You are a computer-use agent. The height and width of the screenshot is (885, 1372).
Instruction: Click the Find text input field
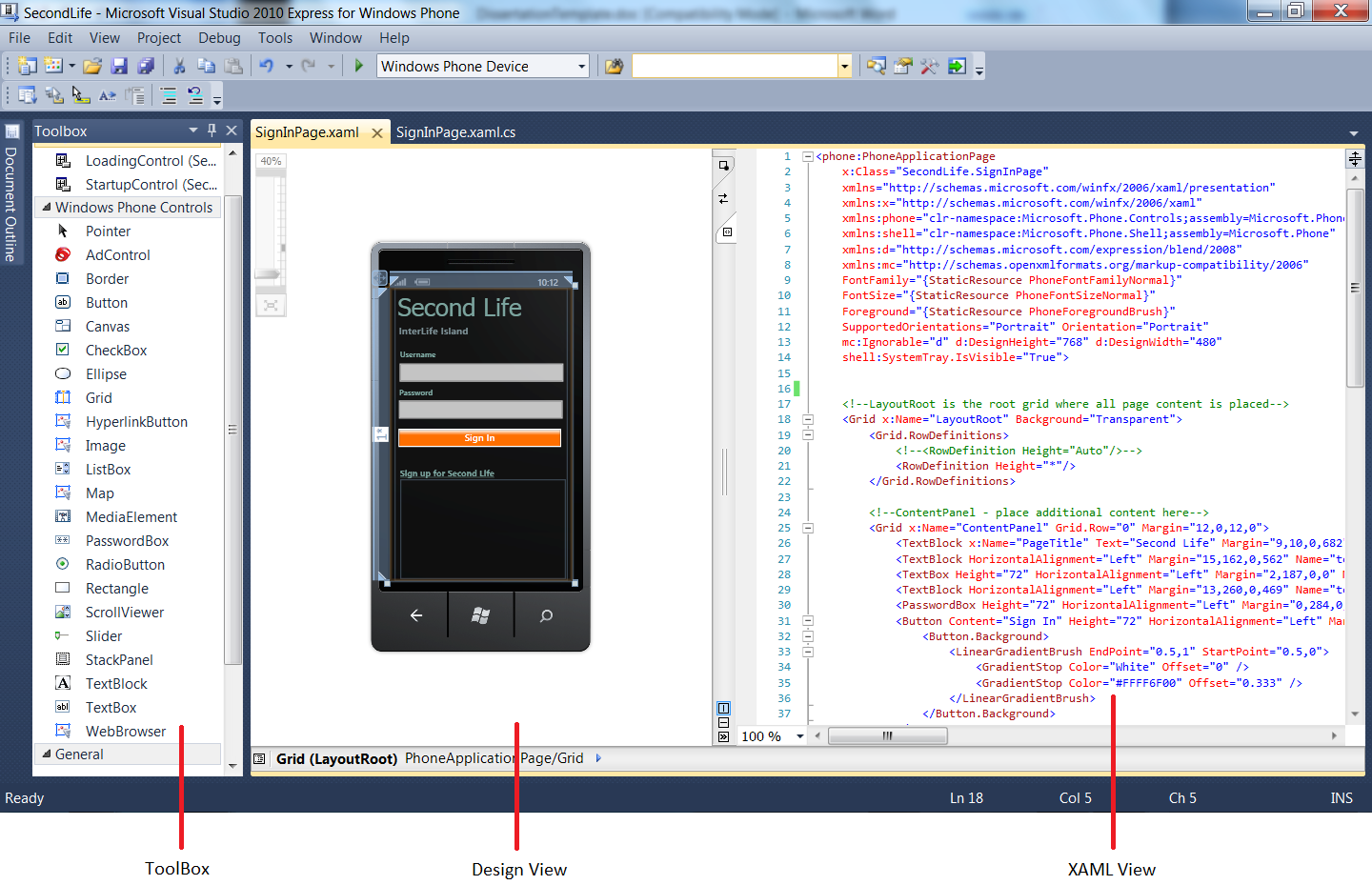735,66
